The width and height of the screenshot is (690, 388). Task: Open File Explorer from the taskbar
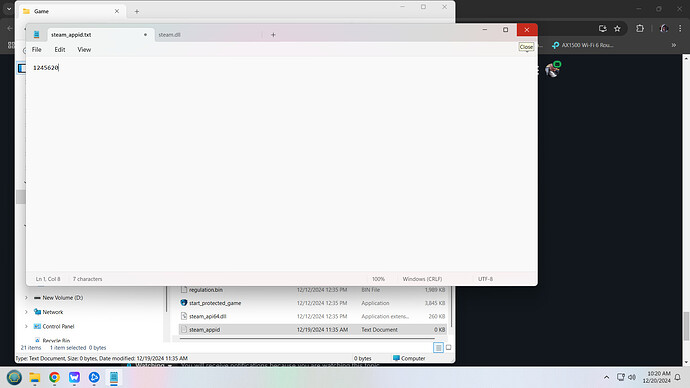click(34, 377)
